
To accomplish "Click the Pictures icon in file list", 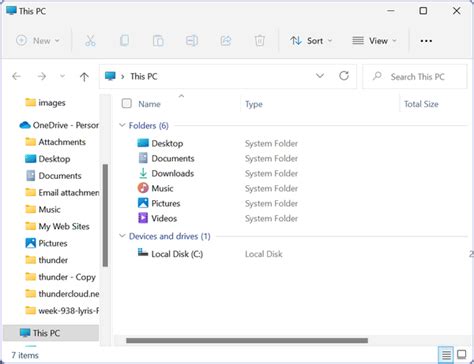I will pyautogui.click(x=143, y=203).
